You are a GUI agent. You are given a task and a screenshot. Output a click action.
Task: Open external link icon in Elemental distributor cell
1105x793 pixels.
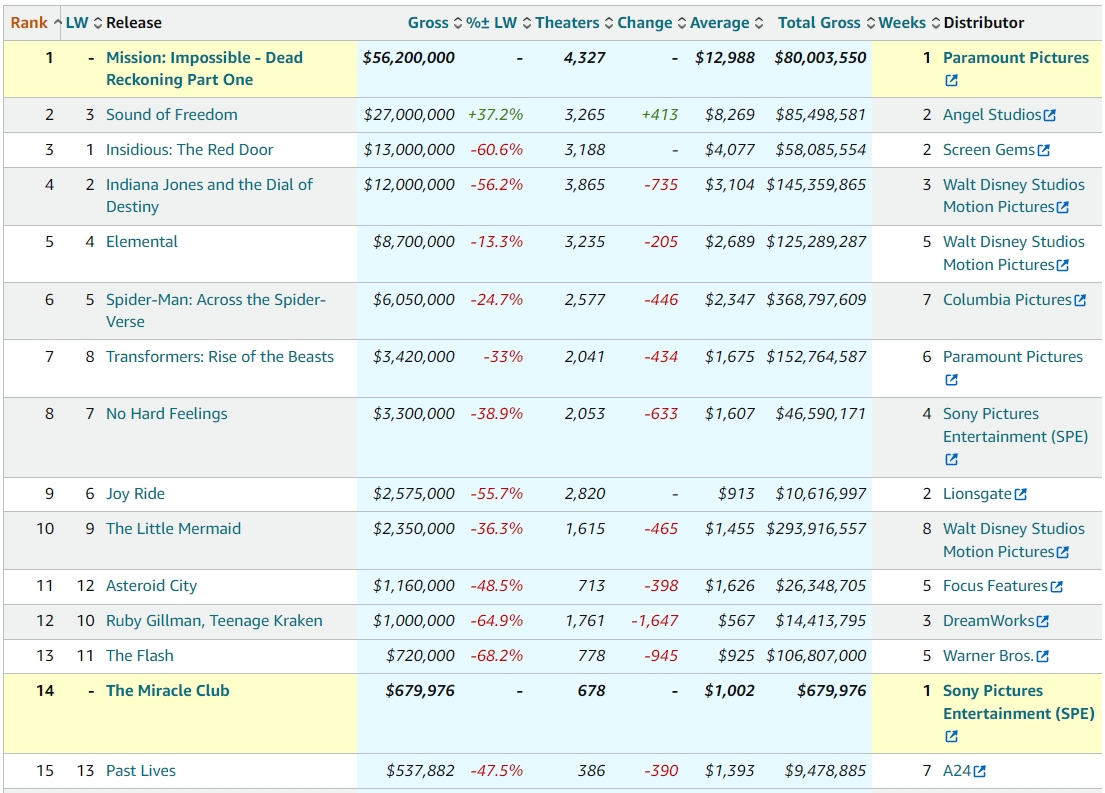pyautogui.click(x=1063, y=265)
